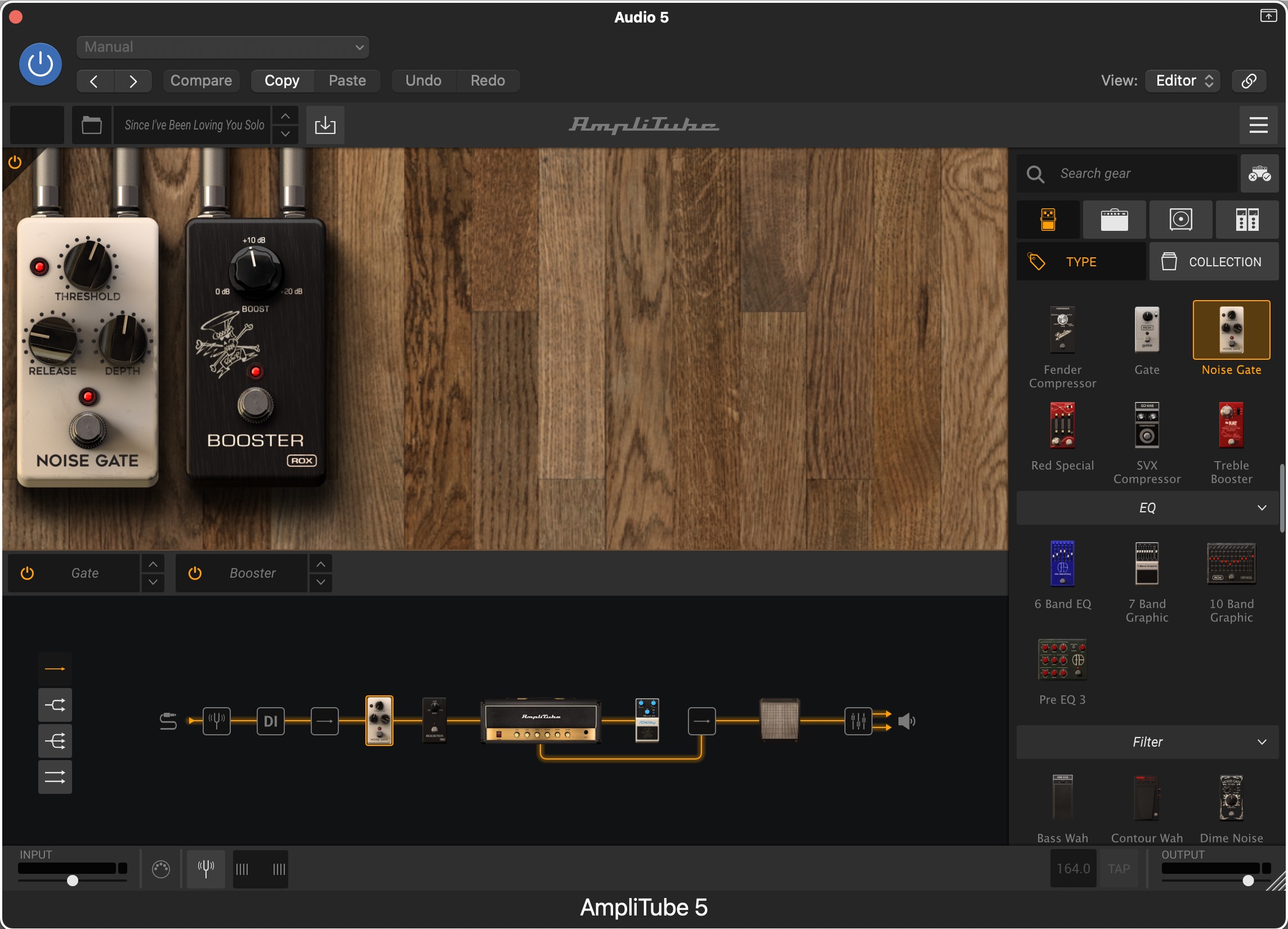Image resolution: width=1288 pixels, height=929 pixels.
Task: Toggle the plugin power bypass button
Action: click(41, 64)
